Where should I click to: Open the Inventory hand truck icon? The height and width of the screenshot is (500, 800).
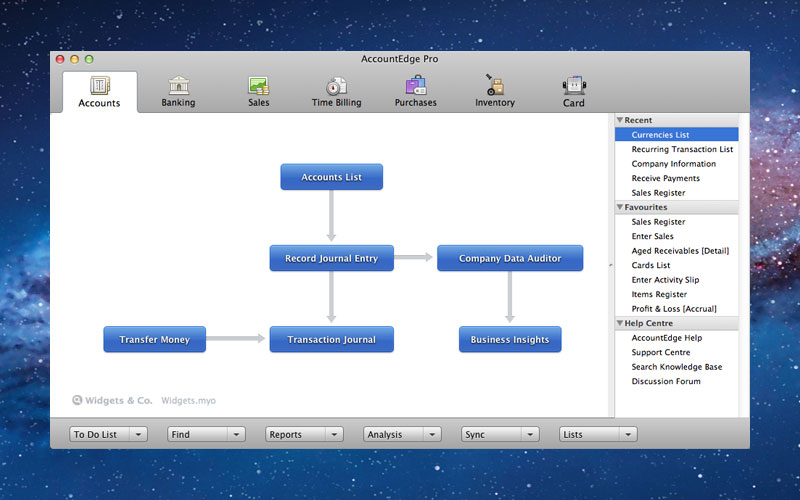coord(494,85)
